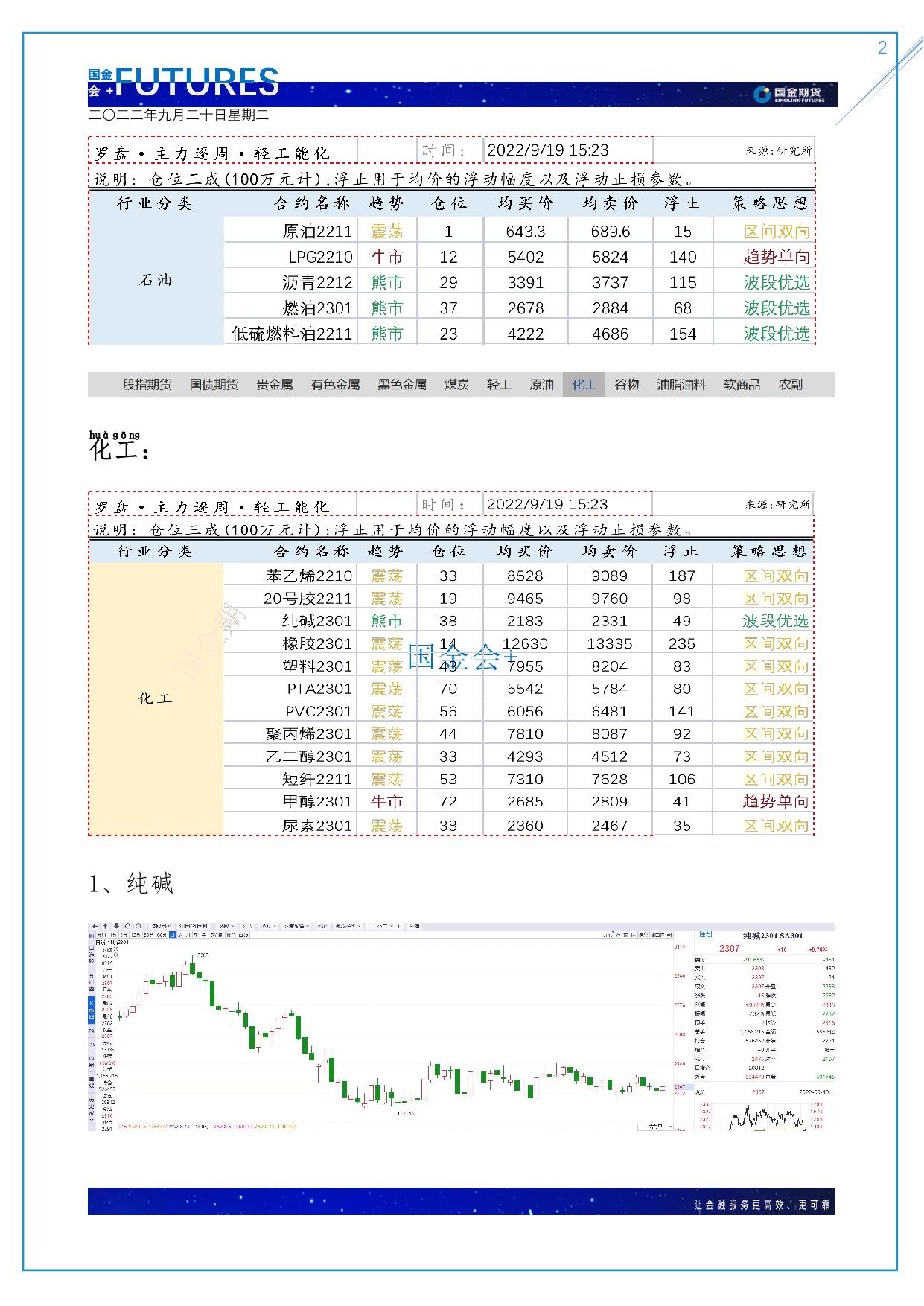This screenshot has height=1306, width=924.
Task: Go to the 原油 tab
Action: click(x=541, y=384)
